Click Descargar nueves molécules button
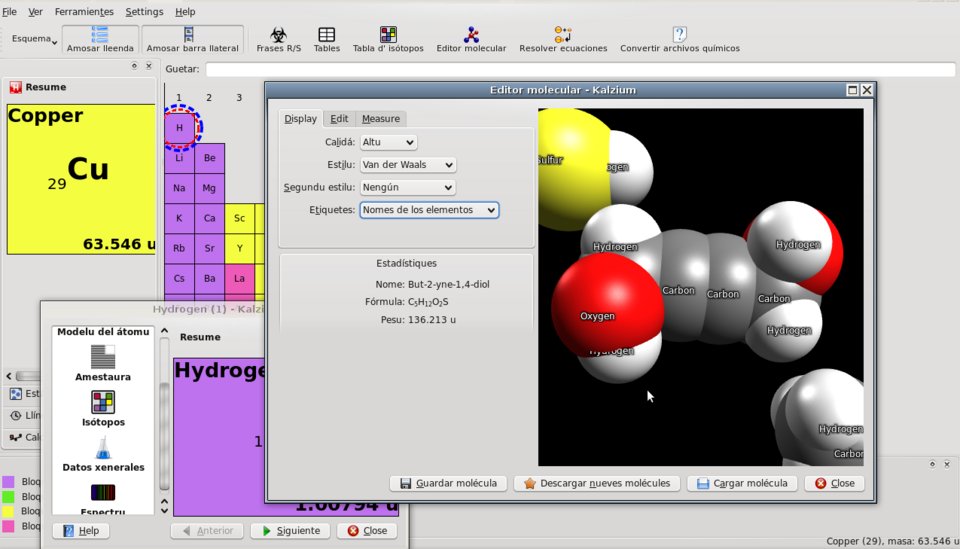Image resolution: width=960 pixels, height=549 pixels. click(598, 484)
